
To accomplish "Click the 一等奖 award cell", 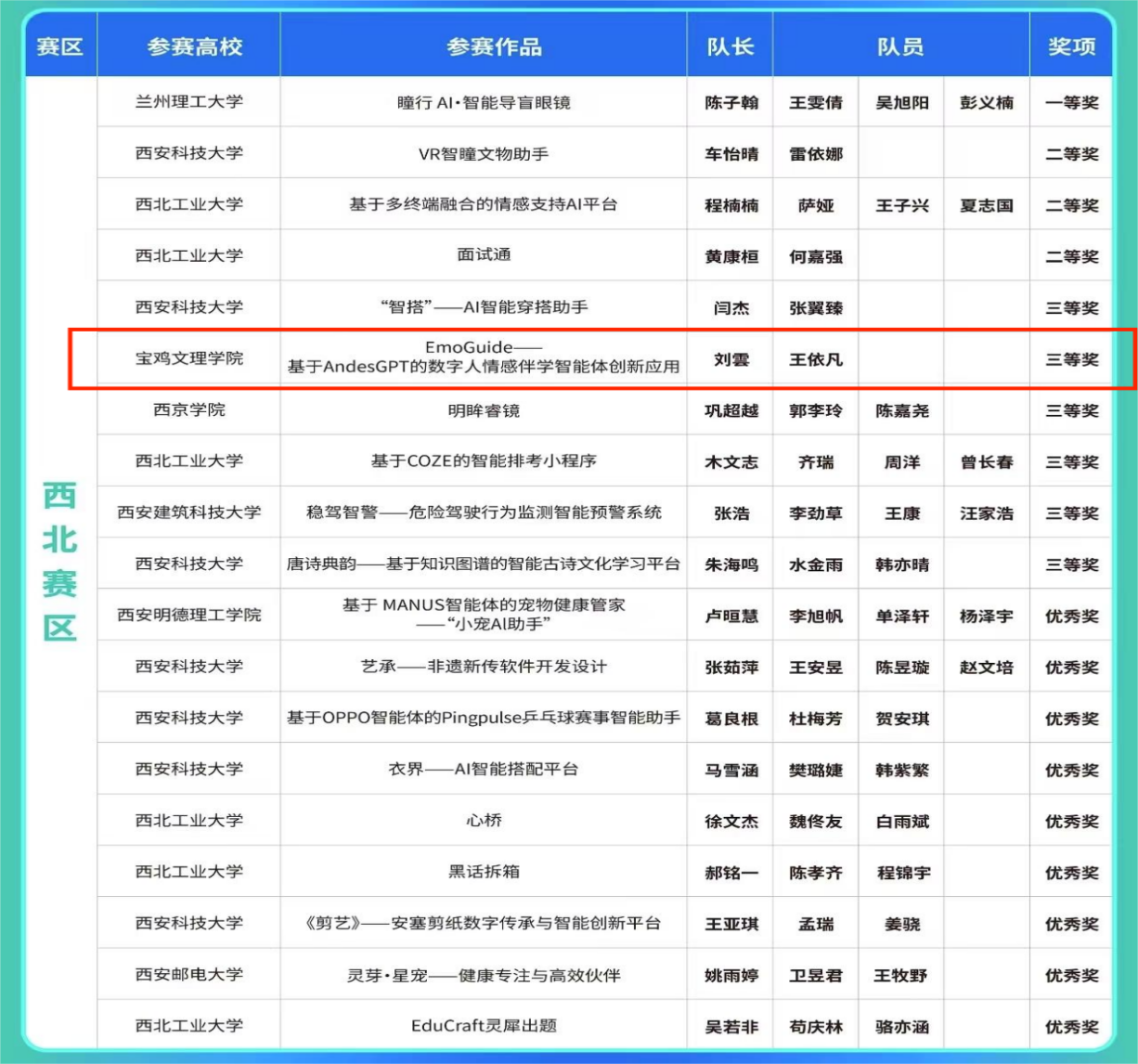I will 1071,102.
